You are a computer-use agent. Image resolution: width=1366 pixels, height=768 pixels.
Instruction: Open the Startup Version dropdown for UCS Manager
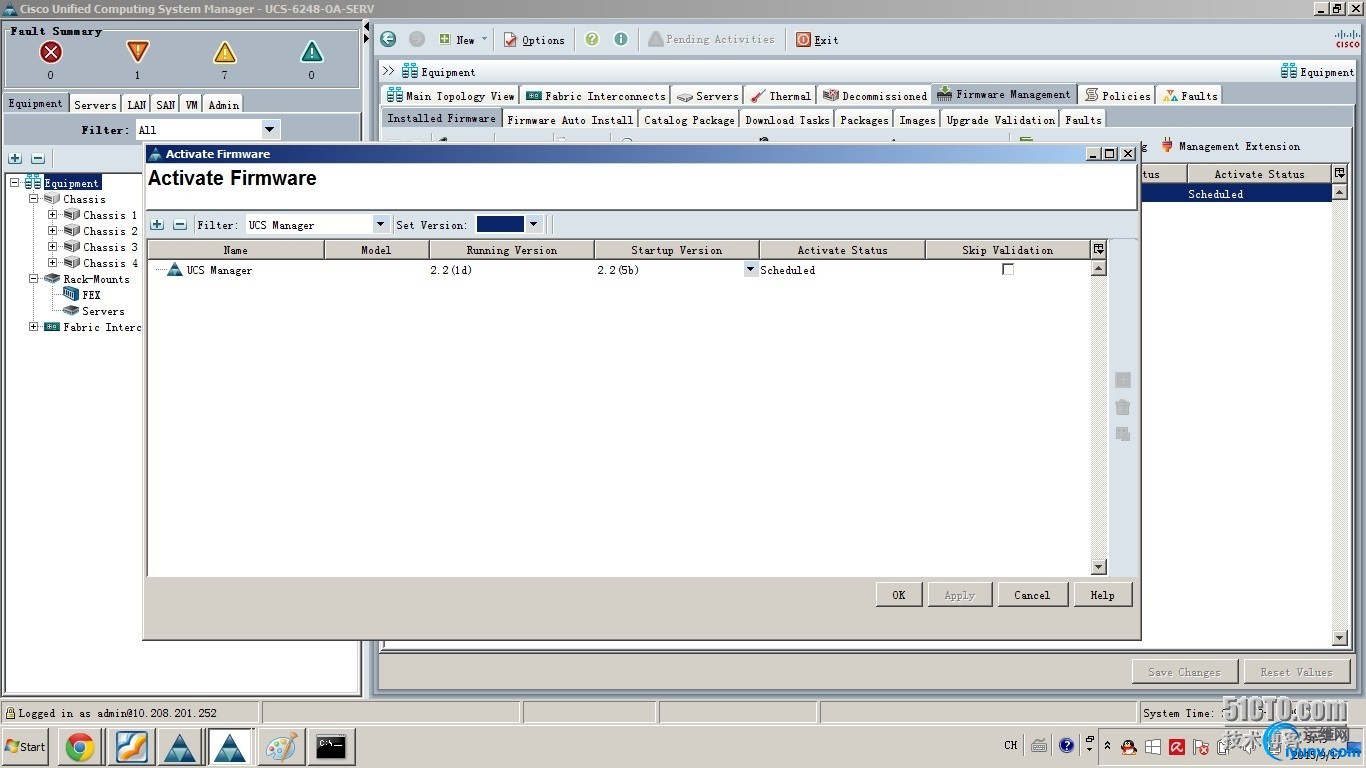750,269
